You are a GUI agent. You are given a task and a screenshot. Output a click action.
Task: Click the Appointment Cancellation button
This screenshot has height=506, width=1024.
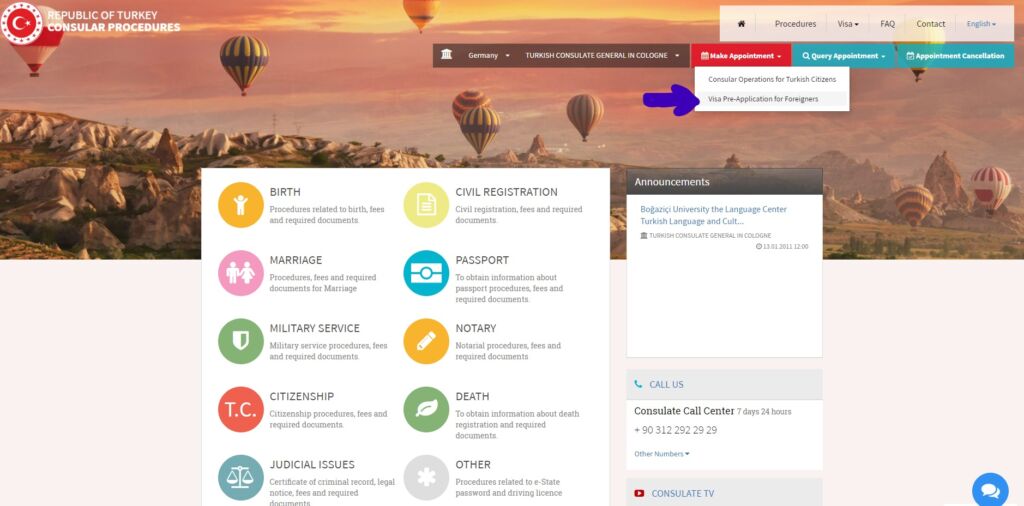[x=955, y=56]
